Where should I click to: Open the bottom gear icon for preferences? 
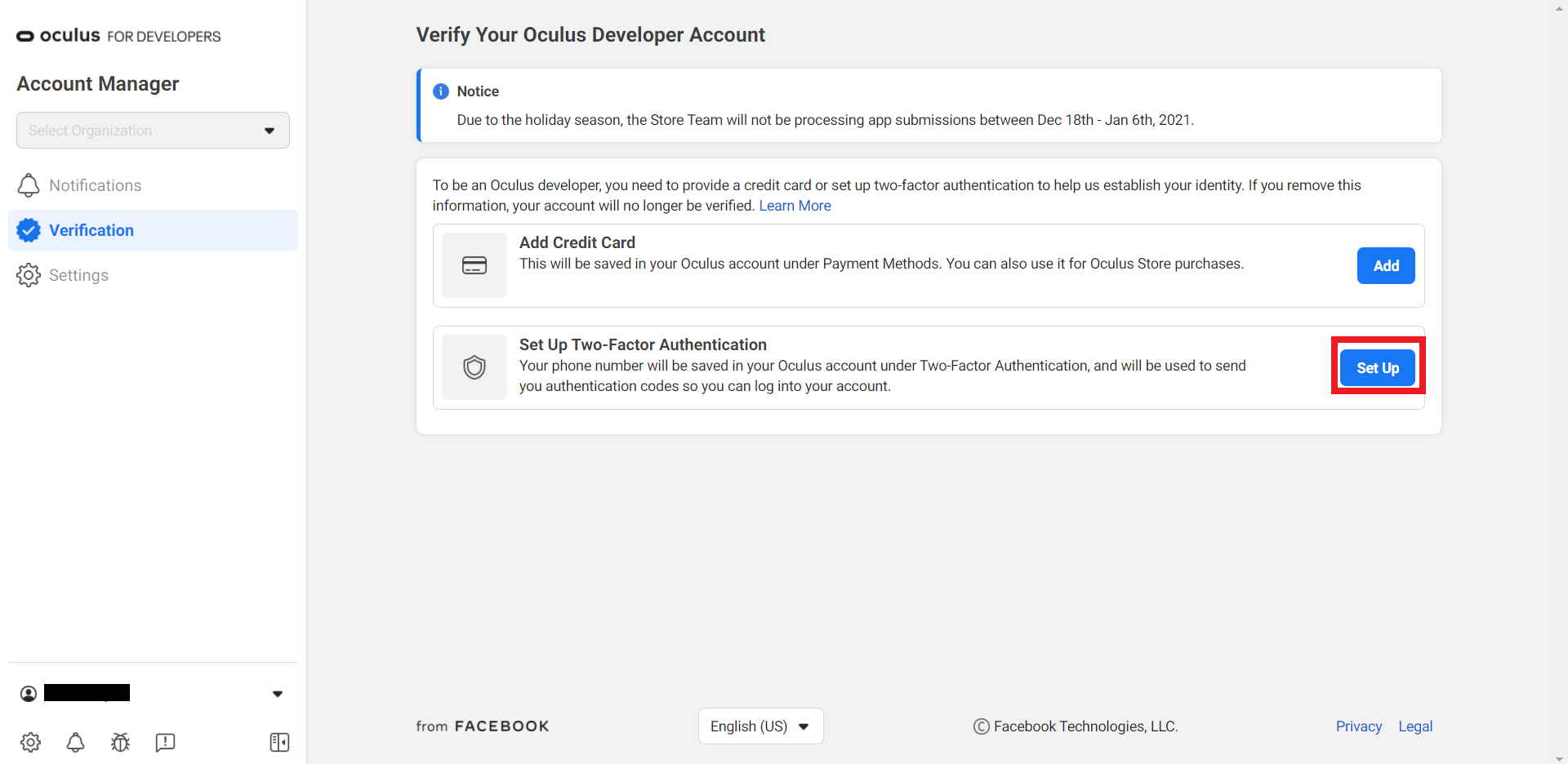pos(30,742)
